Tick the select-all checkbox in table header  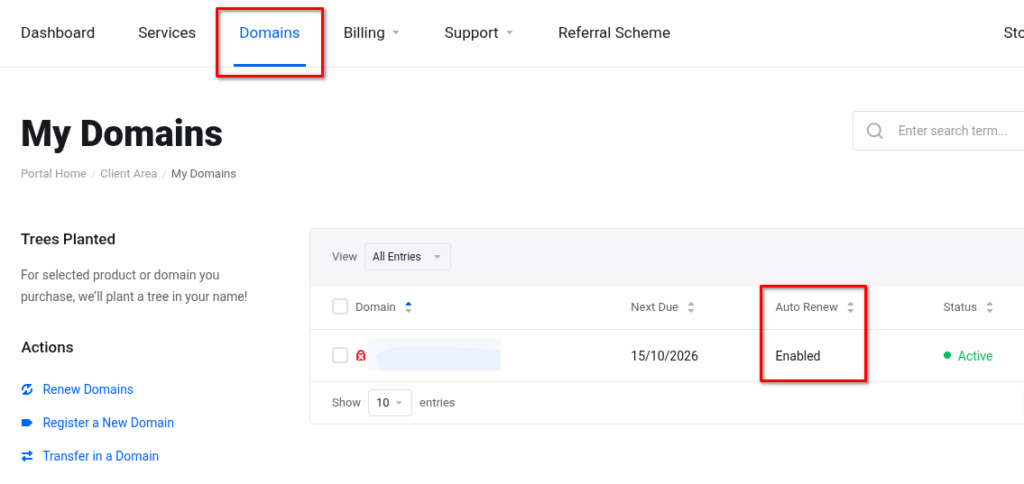340,307
